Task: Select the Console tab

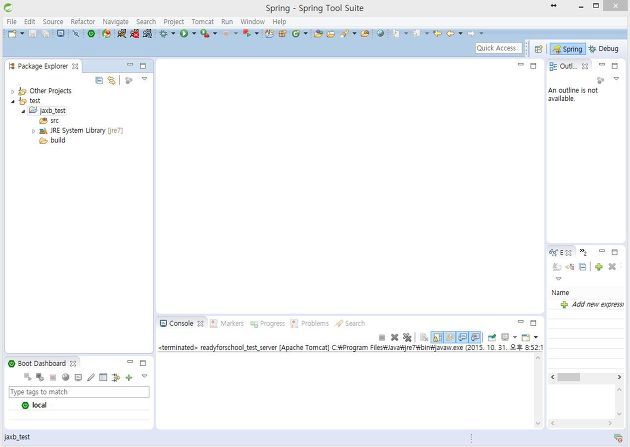Action: pyautogui.click(x=181, y=323)
